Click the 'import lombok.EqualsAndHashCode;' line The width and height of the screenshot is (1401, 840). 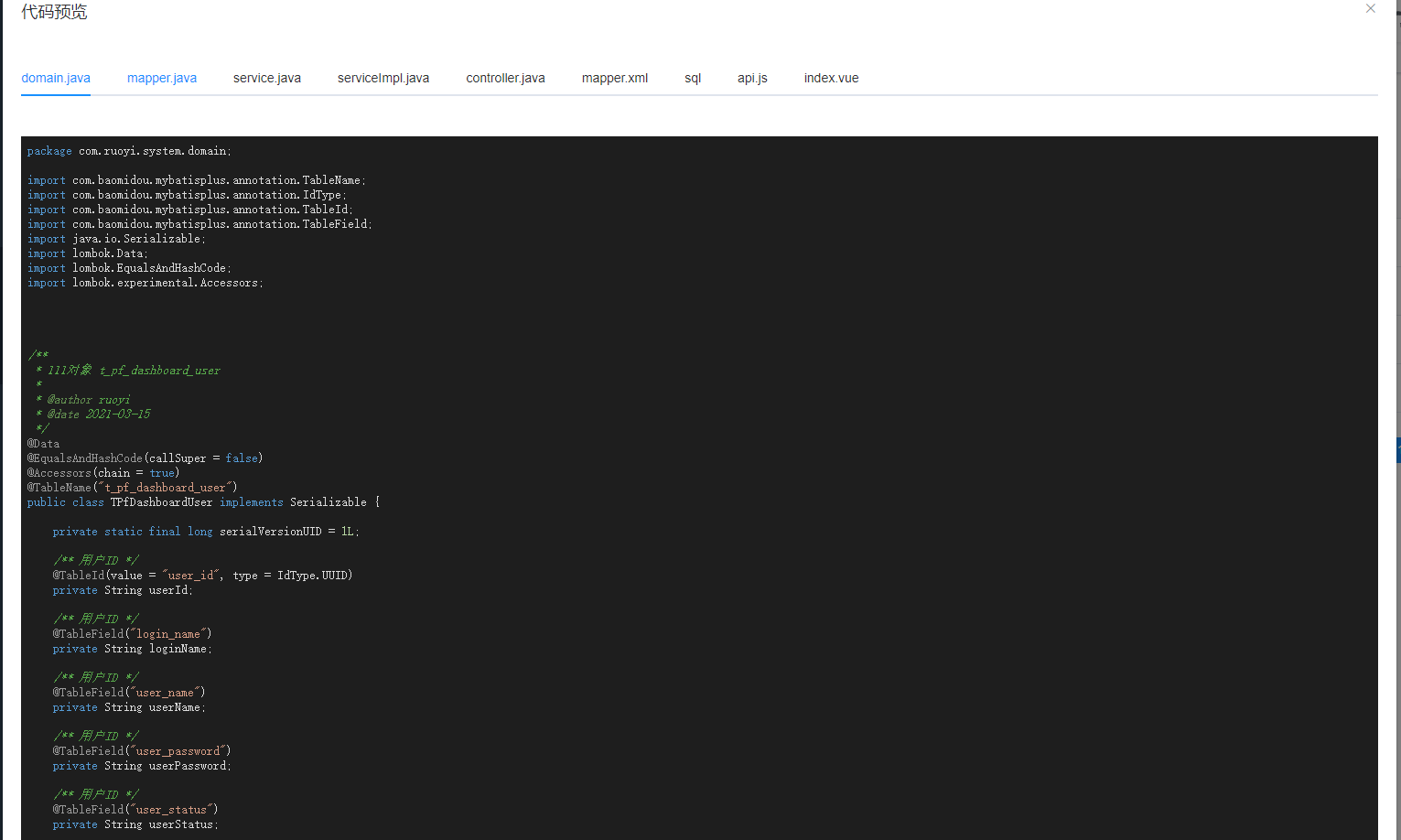pyautogui.click(x=129, y=268)
